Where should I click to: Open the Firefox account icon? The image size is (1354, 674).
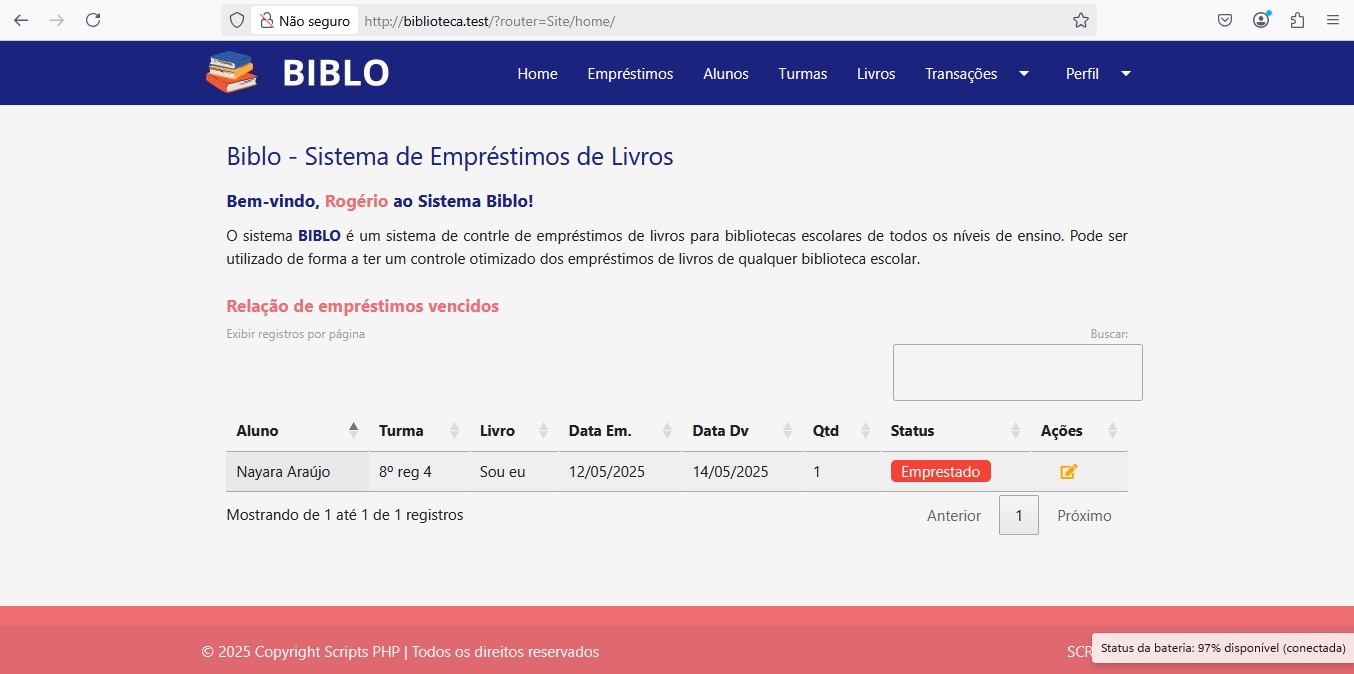pos(1261,20)
